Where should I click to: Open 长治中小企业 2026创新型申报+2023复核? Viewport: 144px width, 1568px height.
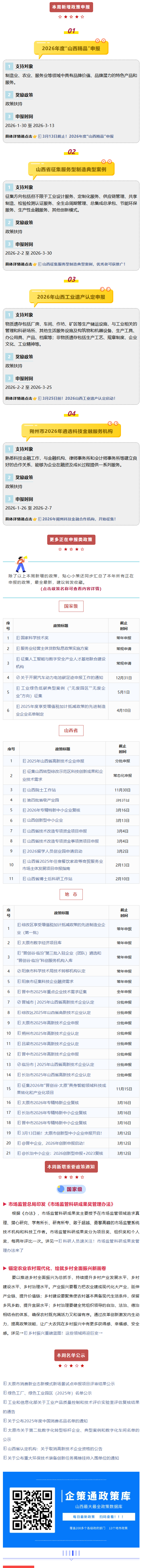[x=62, y=1153]
